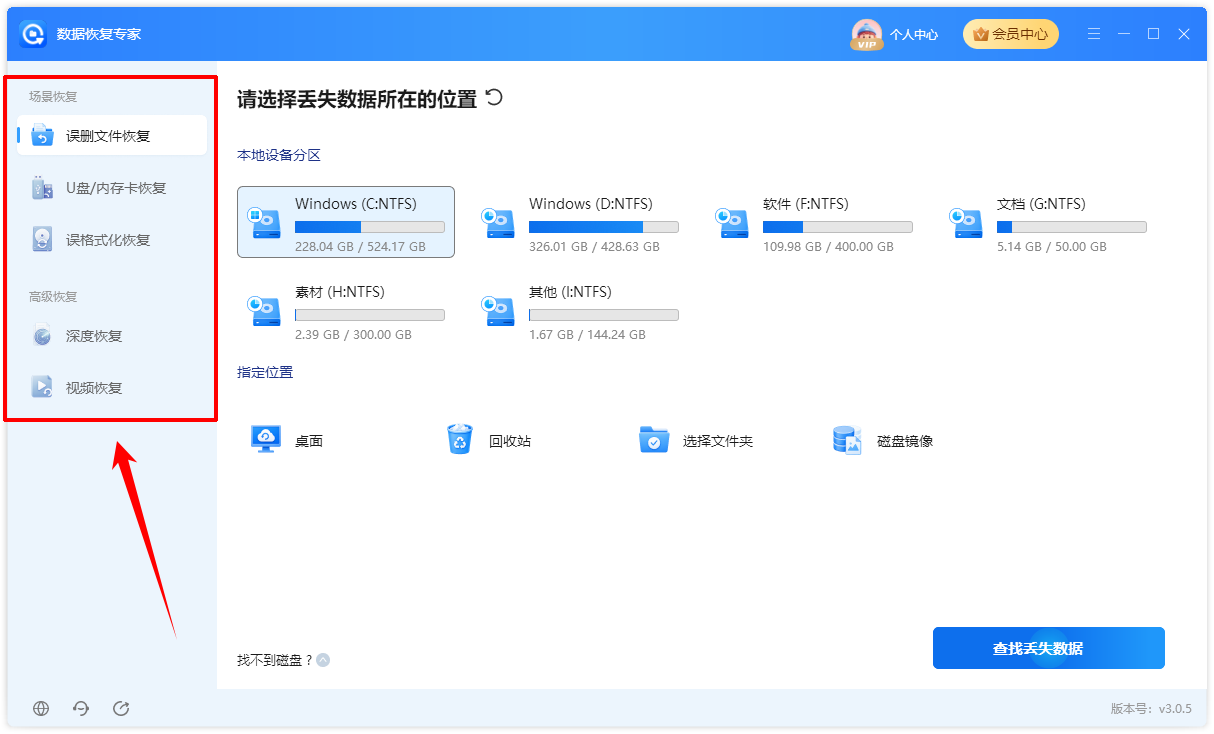
Task: Open the globe language icon
Action: (41, 708)
